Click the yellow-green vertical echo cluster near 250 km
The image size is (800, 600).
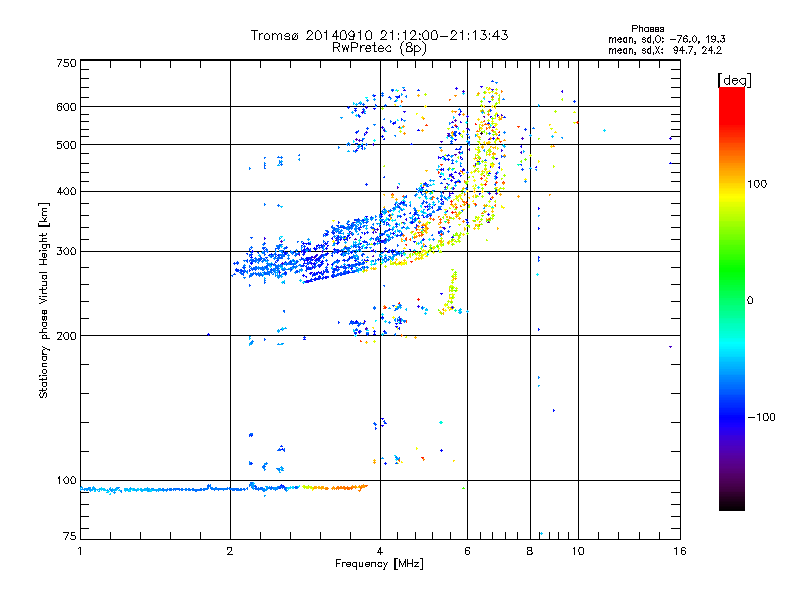[x=449, y=292]
